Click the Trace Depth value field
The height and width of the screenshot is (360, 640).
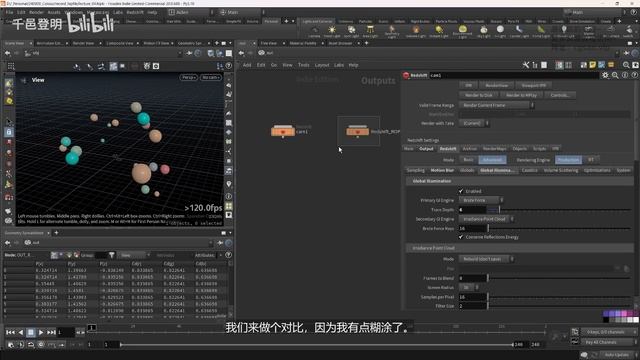473,210
